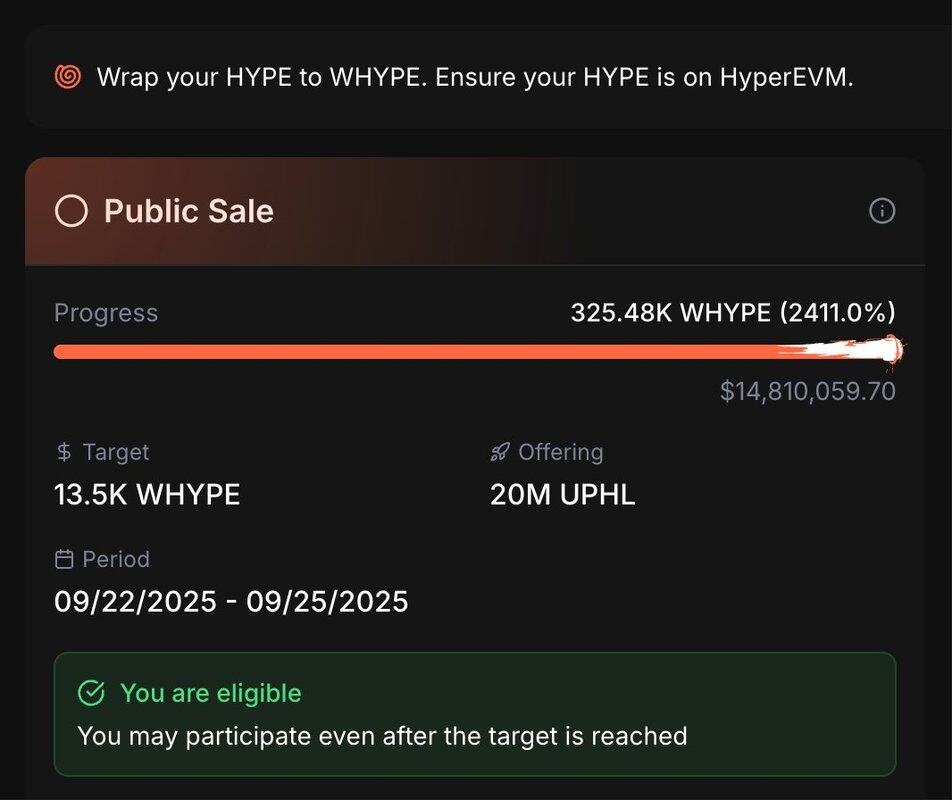Click the Offering label text
Viewport: 952px width, 800px height.
pos(560,452)
